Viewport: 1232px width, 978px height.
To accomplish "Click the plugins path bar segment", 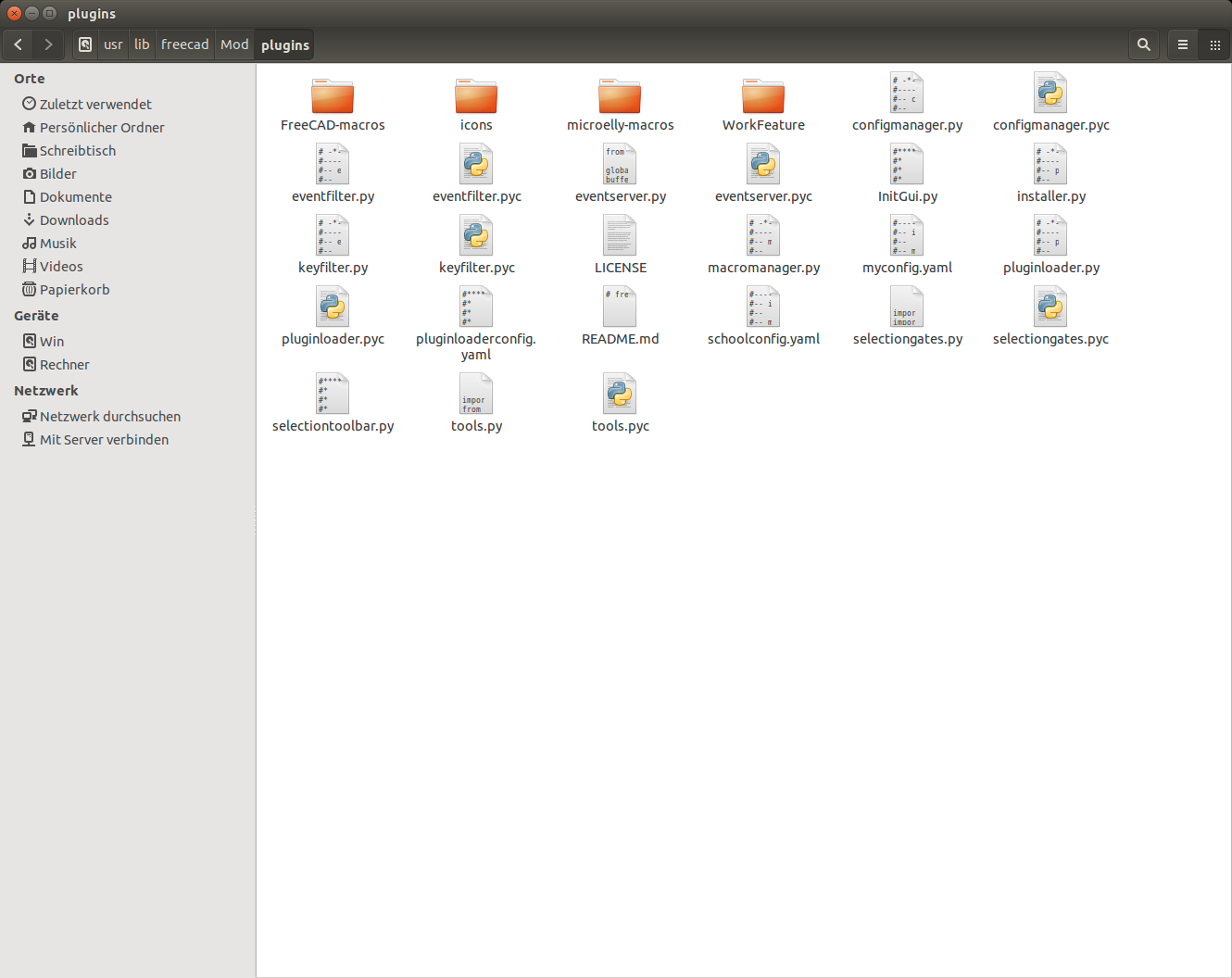I will coord(285,44).
